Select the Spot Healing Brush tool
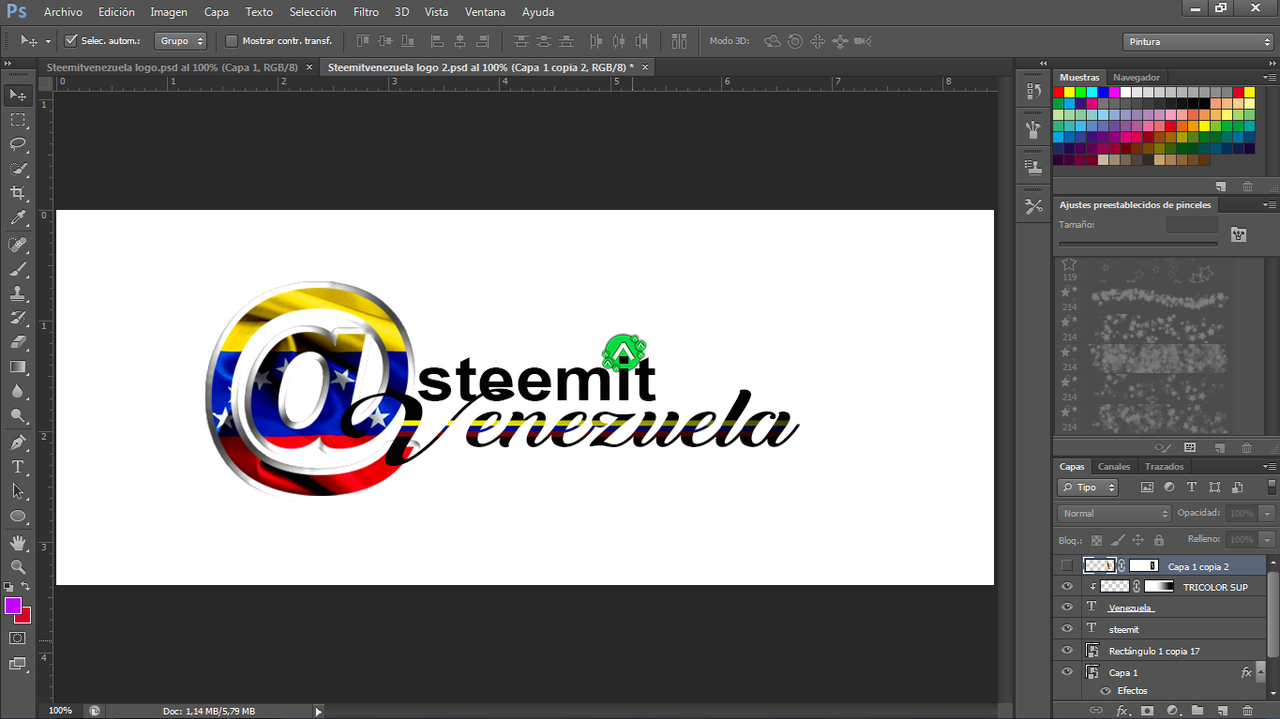Viewport: 1280px width, 719px height. point(18,245)
